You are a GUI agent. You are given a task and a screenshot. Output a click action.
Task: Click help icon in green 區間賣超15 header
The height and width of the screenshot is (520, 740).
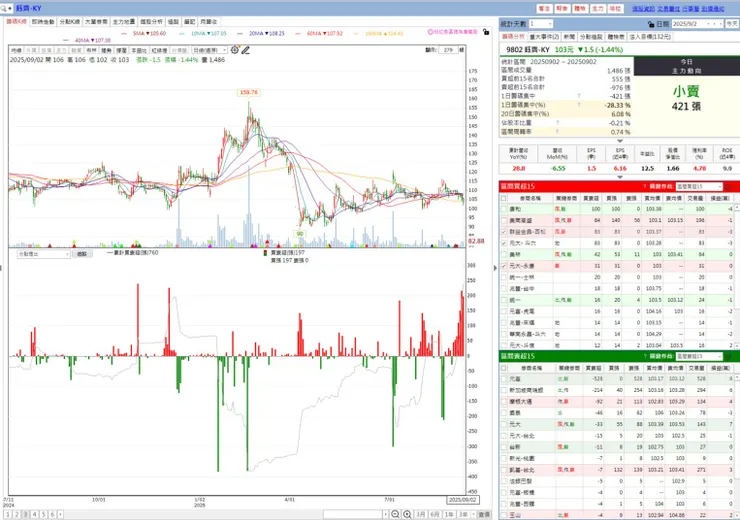[645, 356]
